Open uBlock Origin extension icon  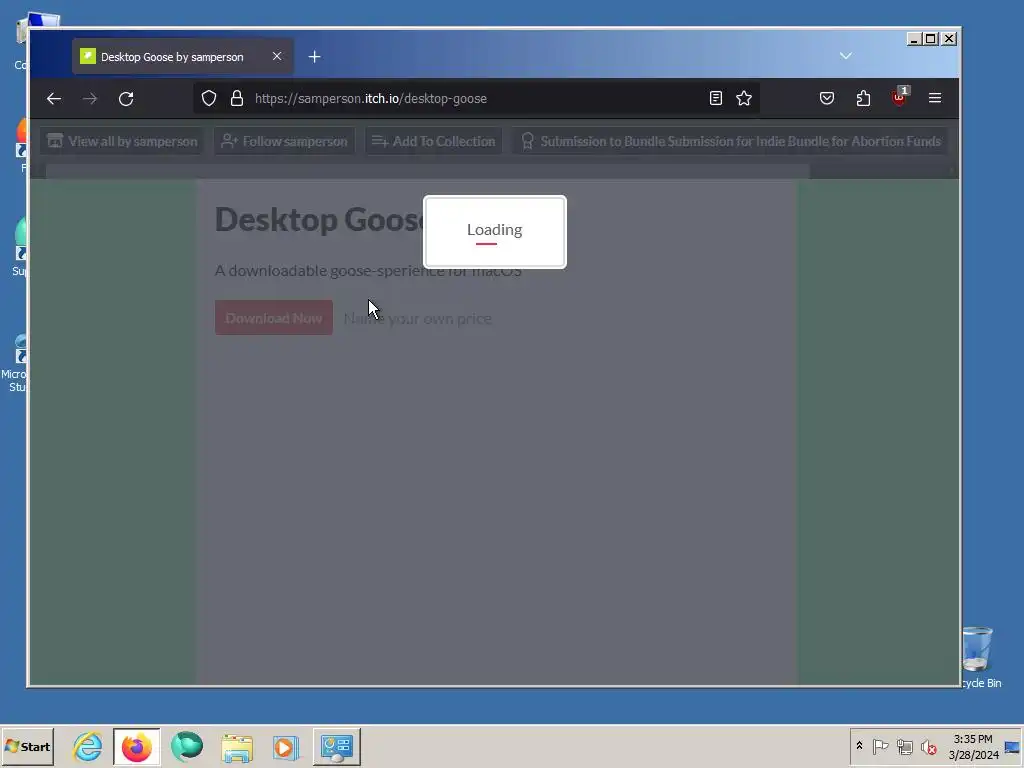[899, 97]
